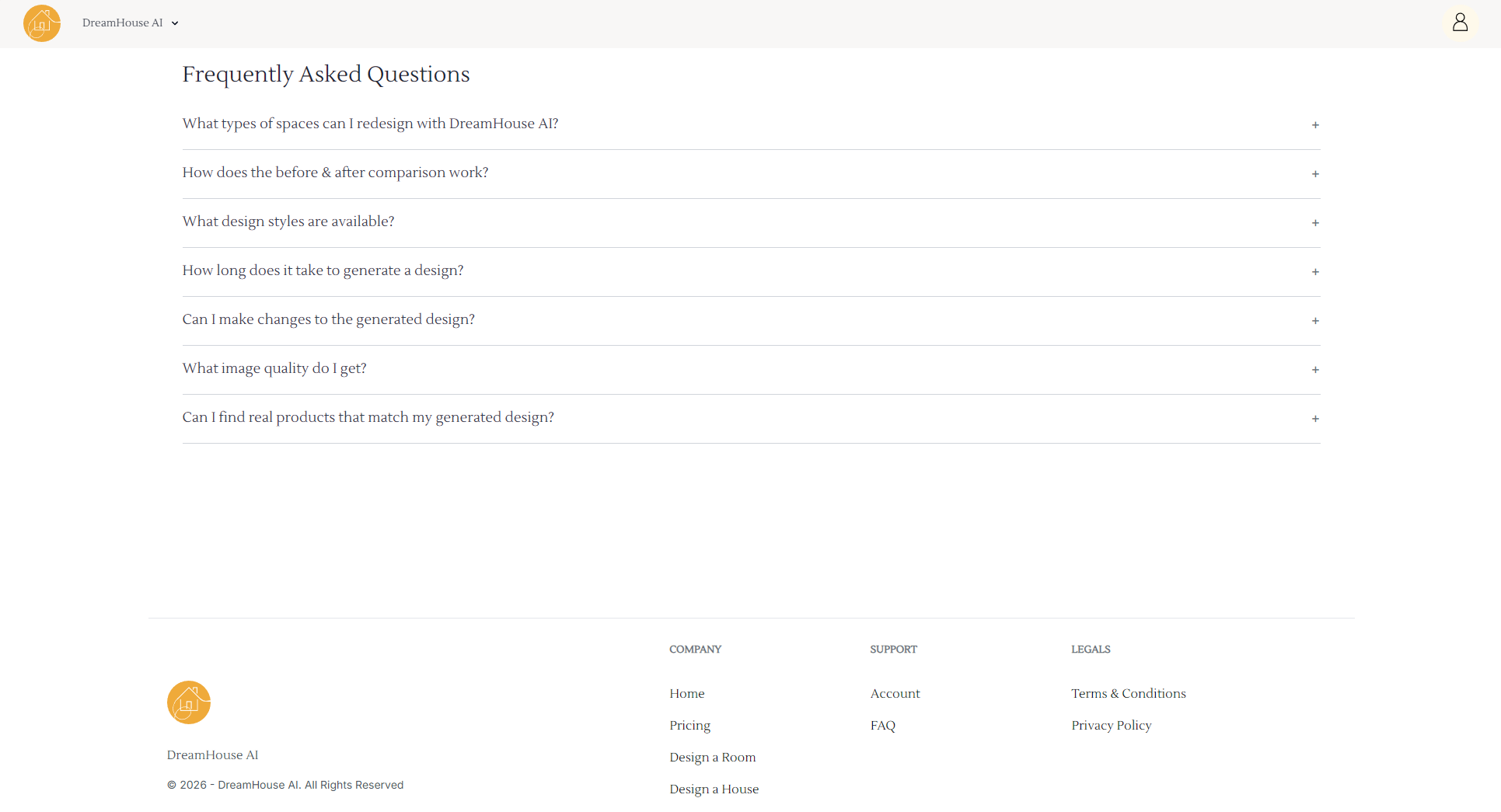Image resolution: width=1501 pixels, height=812 pixels.
Task: Expand 'What design styles are available' question
Action: [x=288, y=221]
